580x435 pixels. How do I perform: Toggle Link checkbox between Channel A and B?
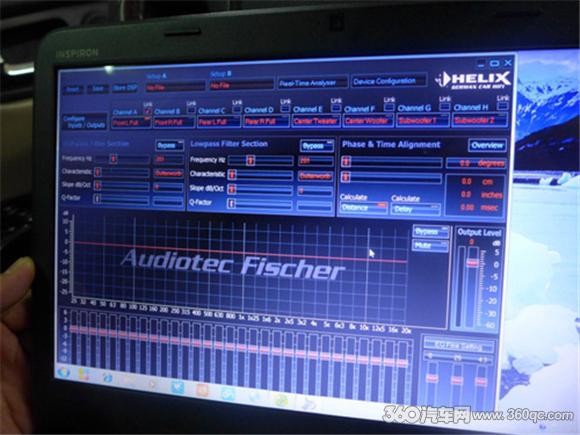coord(148,111)
